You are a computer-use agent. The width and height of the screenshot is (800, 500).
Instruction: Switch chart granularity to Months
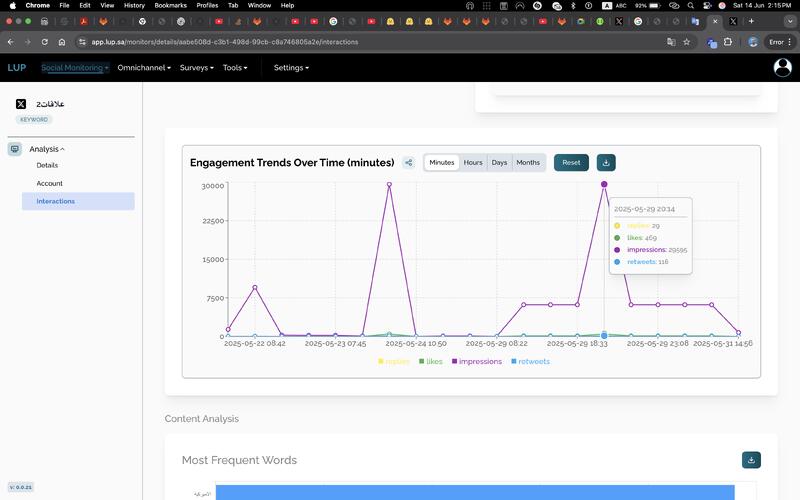point(528,162)
